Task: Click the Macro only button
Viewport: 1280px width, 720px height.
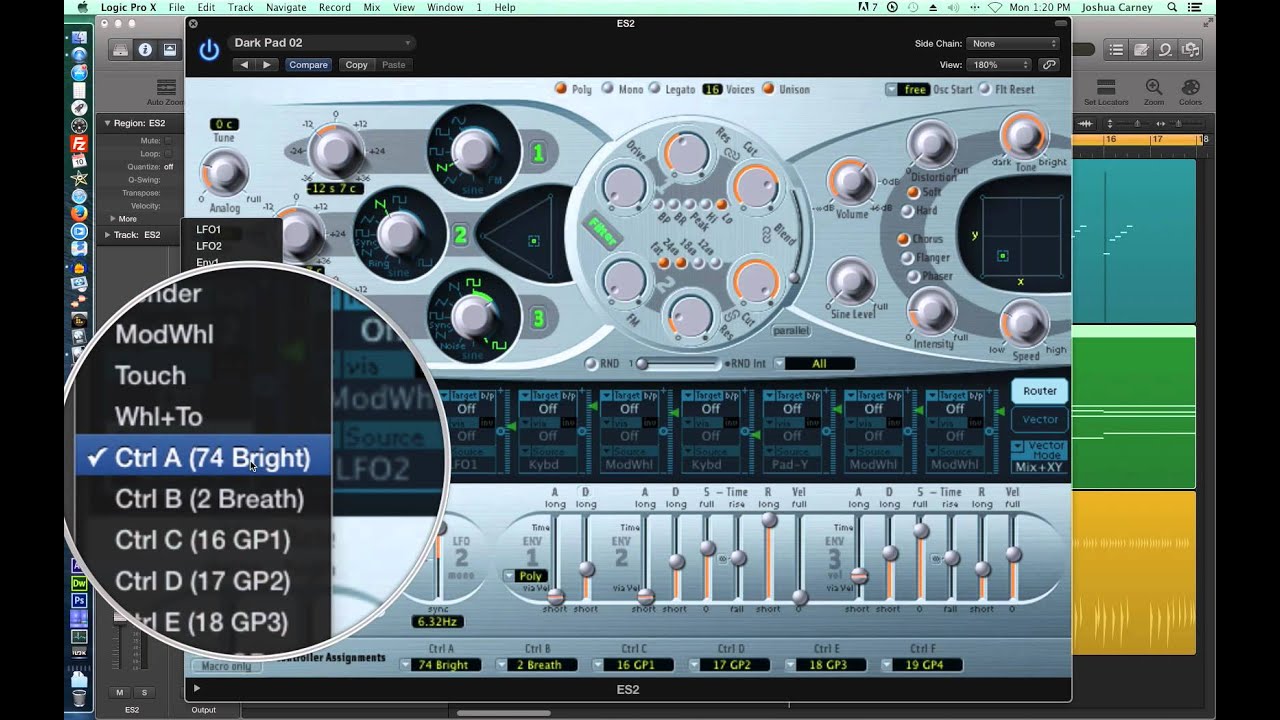Action: point(227,666)
